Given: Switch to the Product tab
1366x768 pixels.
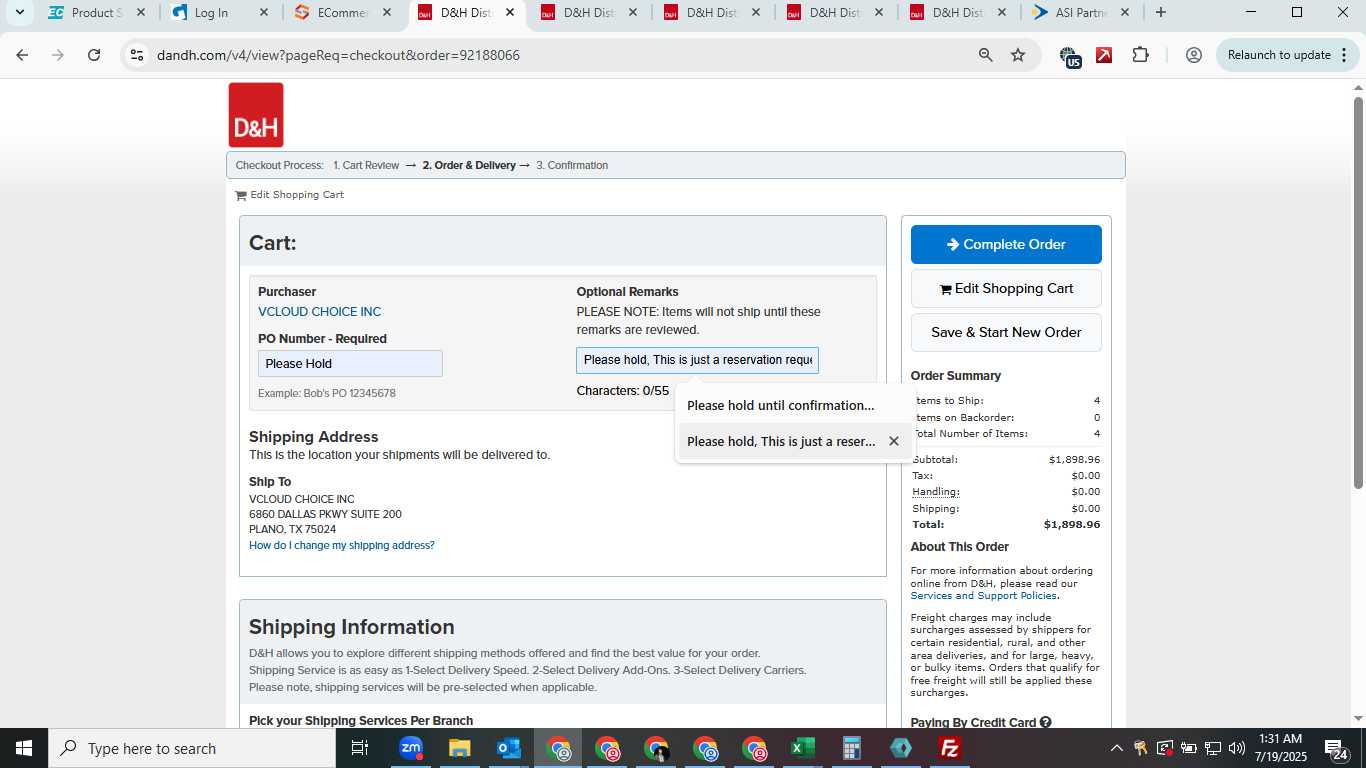Looking at the screenshot, I should coord(97,13).
